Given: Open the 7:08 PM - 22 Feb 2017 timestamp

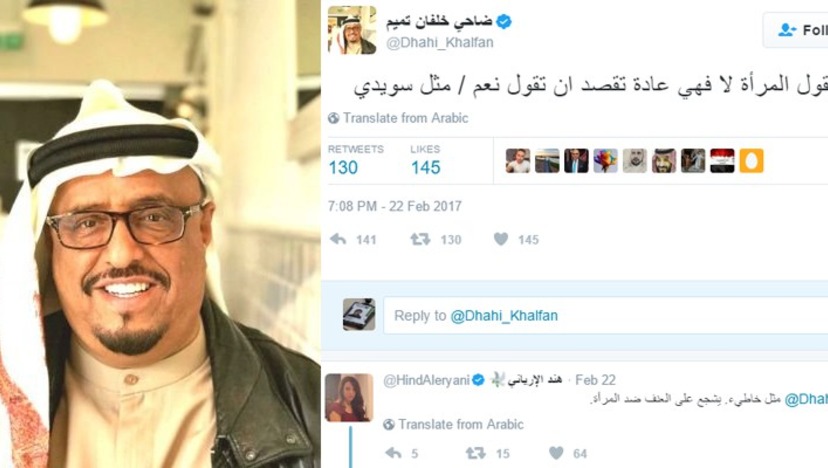Looking at the screenshot, I should click(394, 206).
